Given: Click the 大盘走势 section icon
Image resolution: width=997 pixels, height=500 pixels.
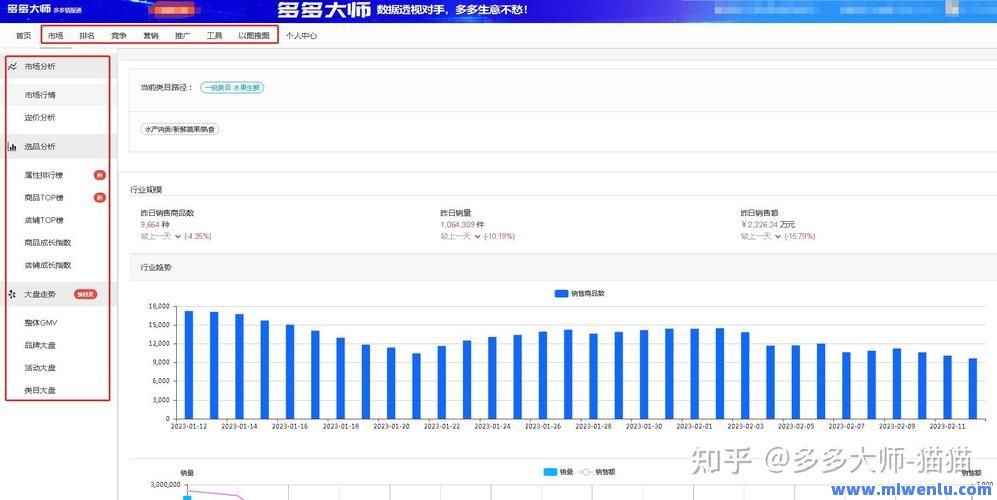Looking at the screenshot, I should tap(12, 294).
